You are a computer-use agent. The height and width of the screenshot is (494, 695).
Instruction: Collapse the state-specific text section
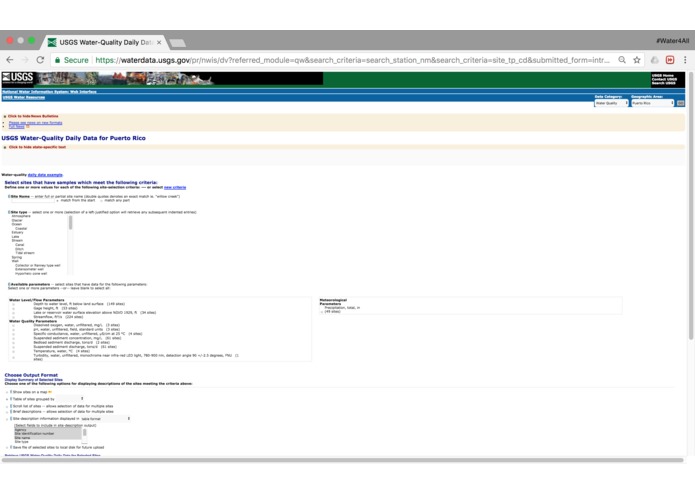(37, 147)
